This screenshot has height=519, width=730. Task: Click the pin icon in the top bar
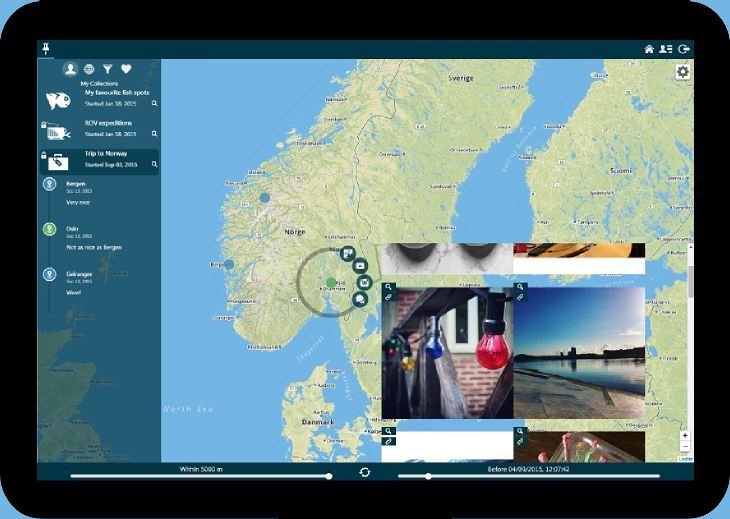[x=46, y=48]
